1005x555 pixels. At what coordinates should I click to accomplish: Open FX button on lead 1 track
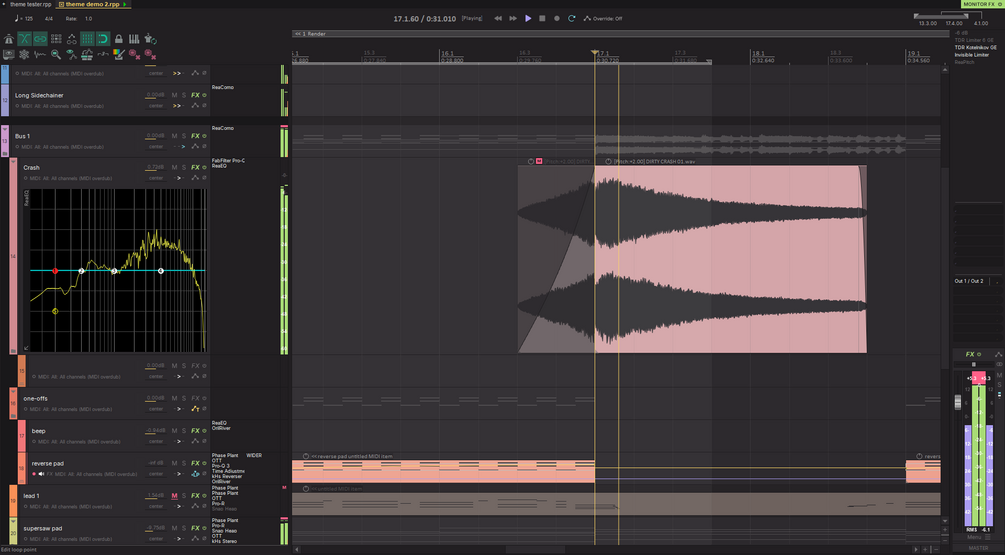coord(195,495)
